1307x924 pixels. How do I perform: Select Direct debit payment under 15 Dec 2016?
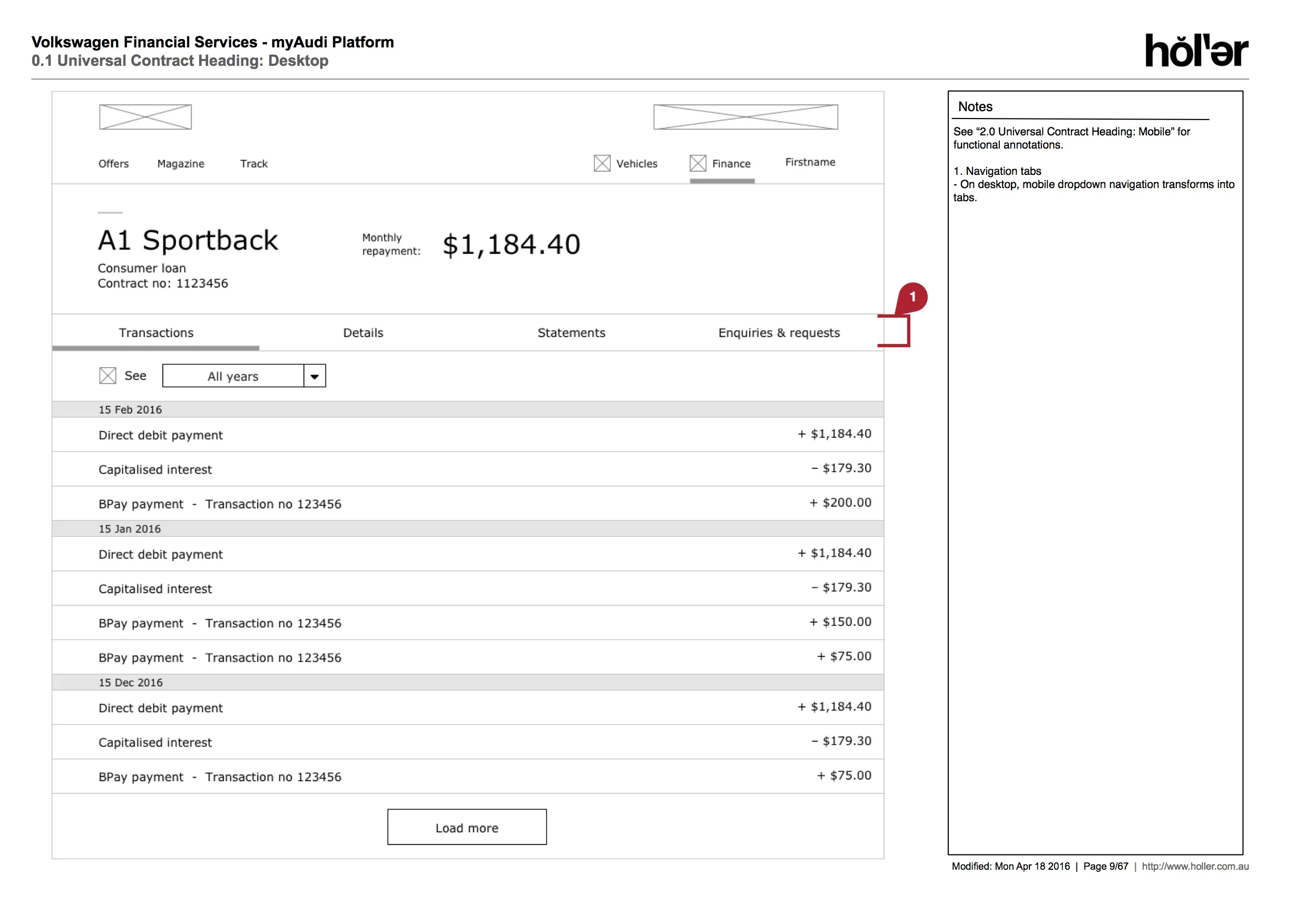161,708
